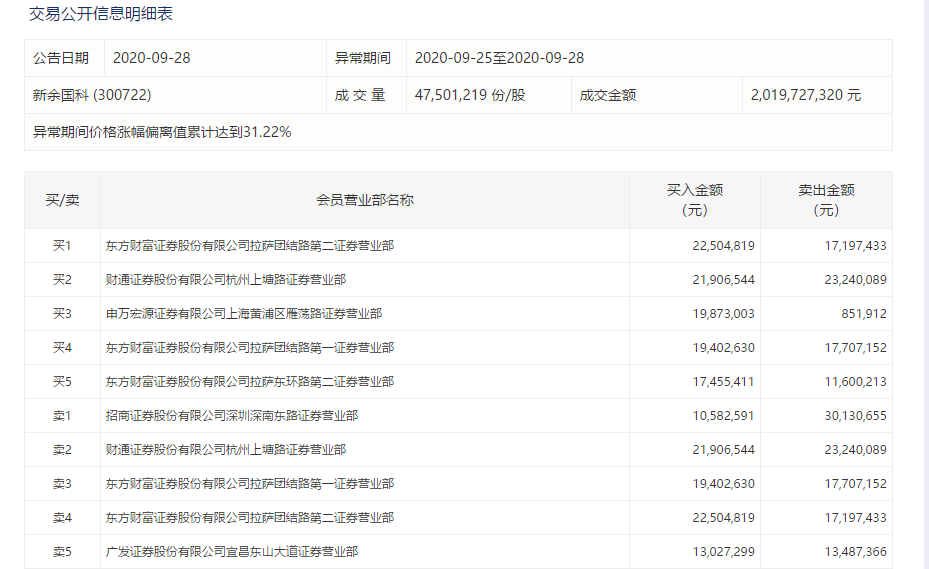
Task: Click the 交易公开信息明细表 title
Action: (x=101, y=14)
